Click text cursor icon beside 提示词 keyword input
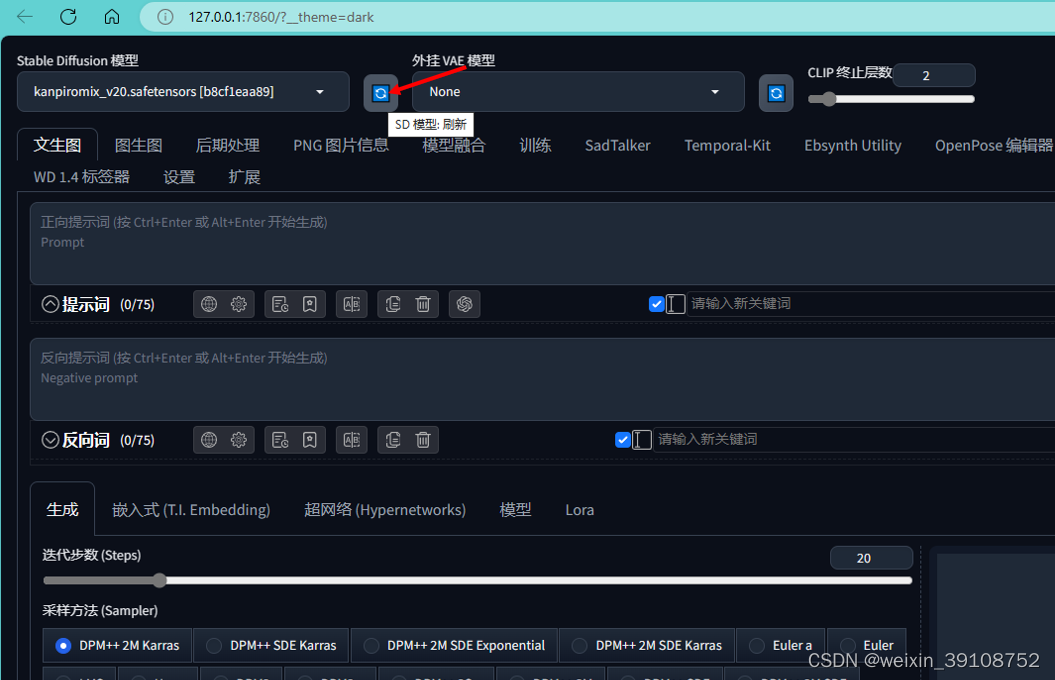 (676, 304)
